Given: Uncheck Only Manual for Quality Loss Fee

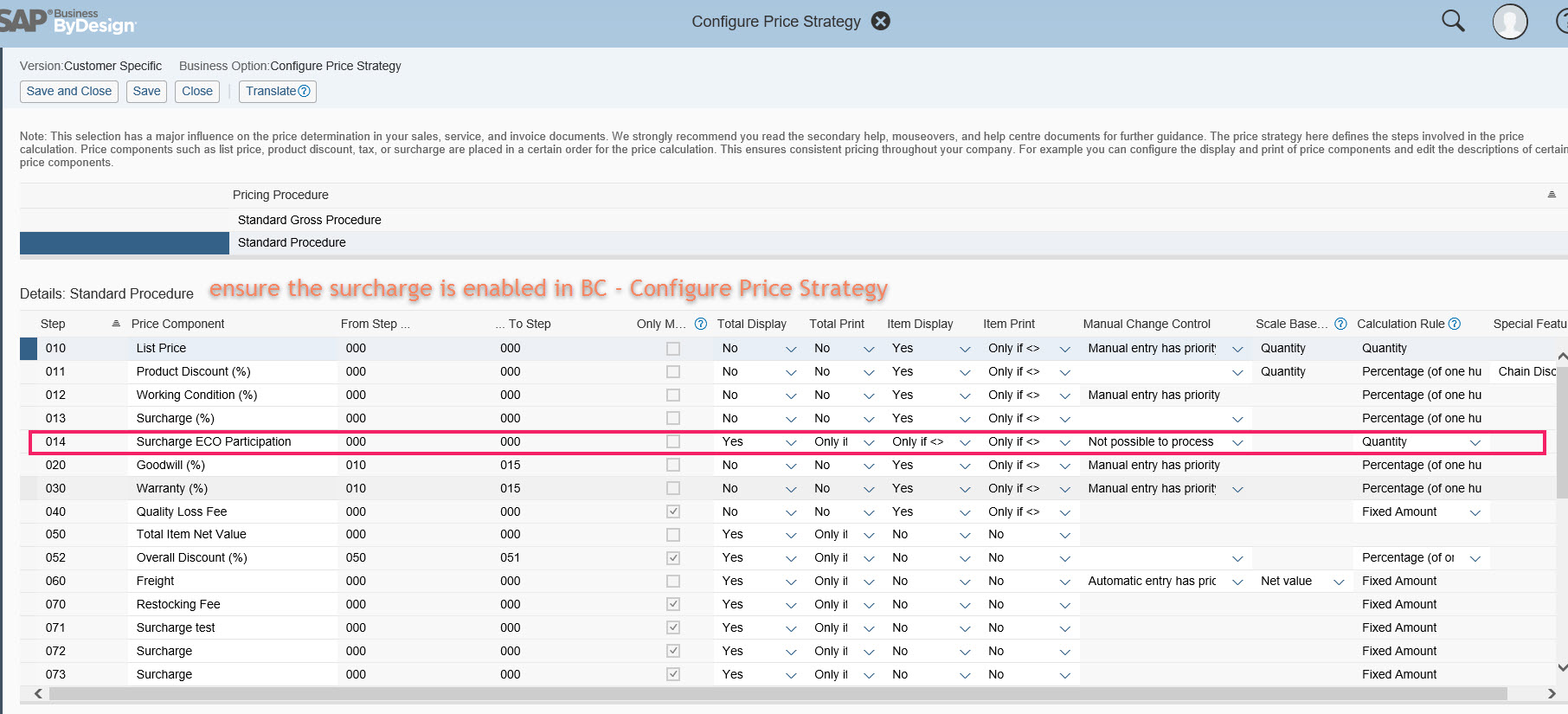Looking at the screenshot, I should coord(673,512).
